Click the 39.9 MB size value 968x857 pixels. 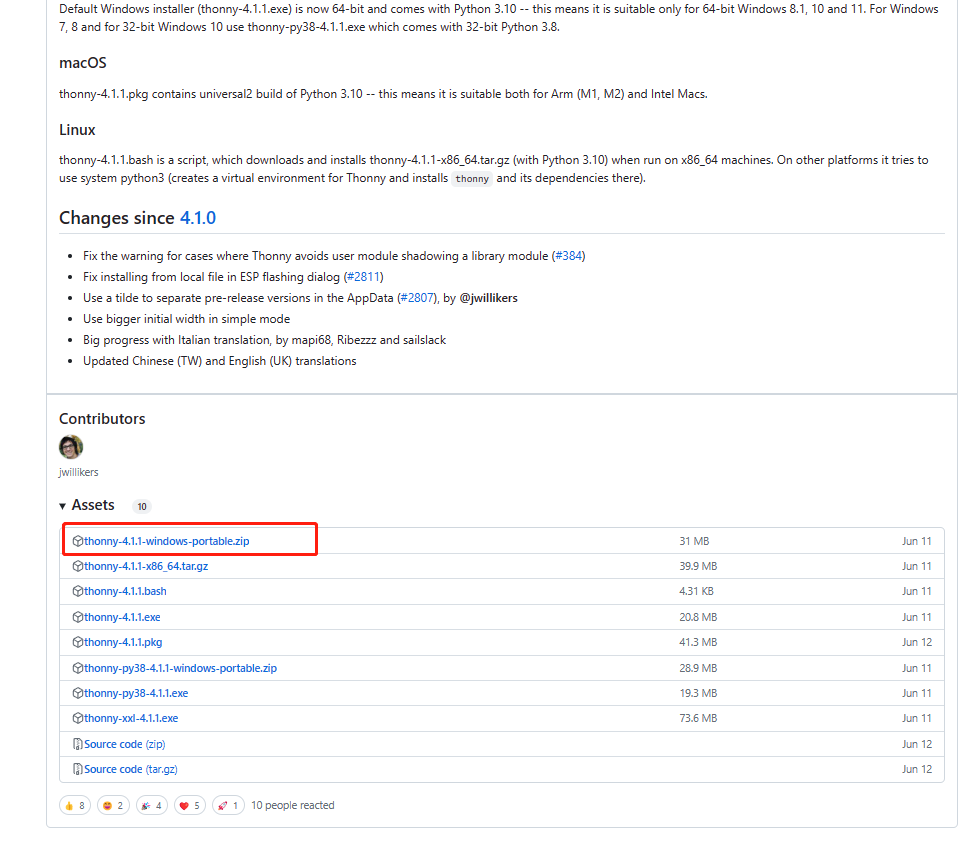[698, 566]
